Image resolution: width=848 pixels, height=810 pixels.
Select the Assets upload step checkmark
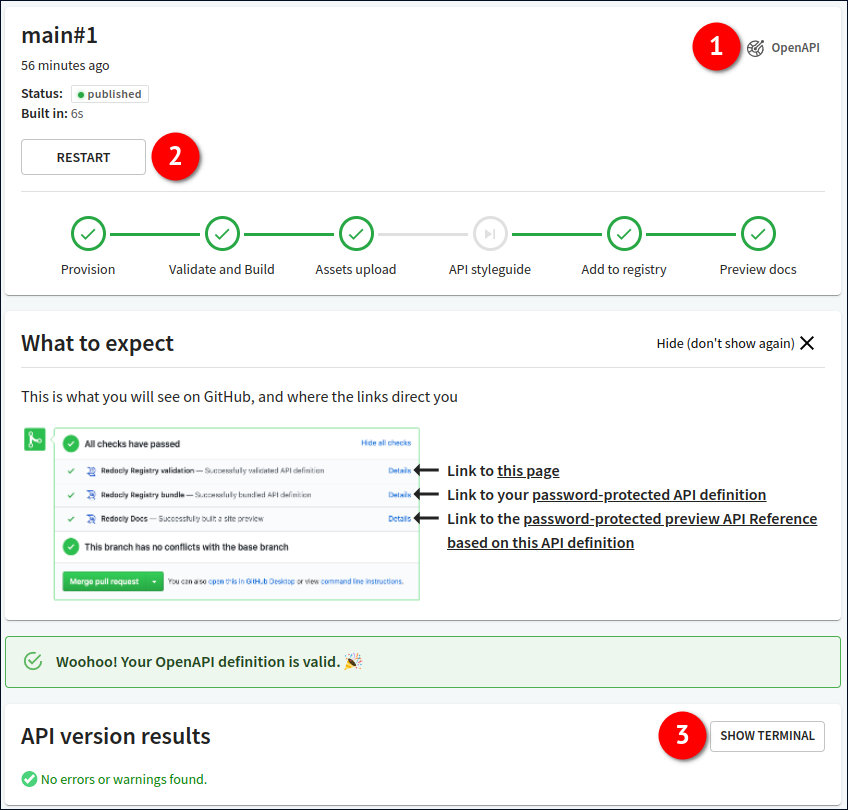(356, 234)
